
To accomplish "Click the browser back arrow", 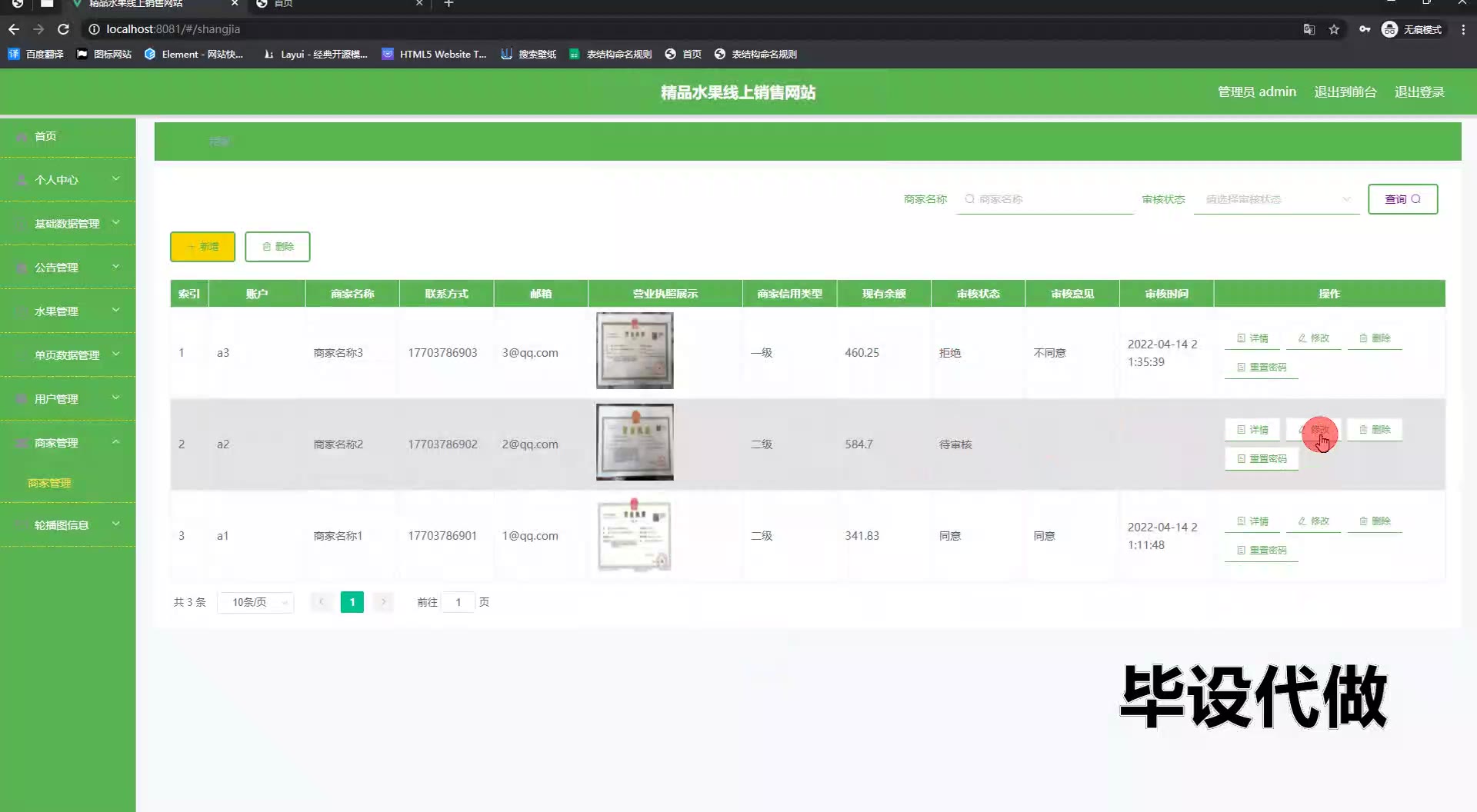I will pos(14,29).
